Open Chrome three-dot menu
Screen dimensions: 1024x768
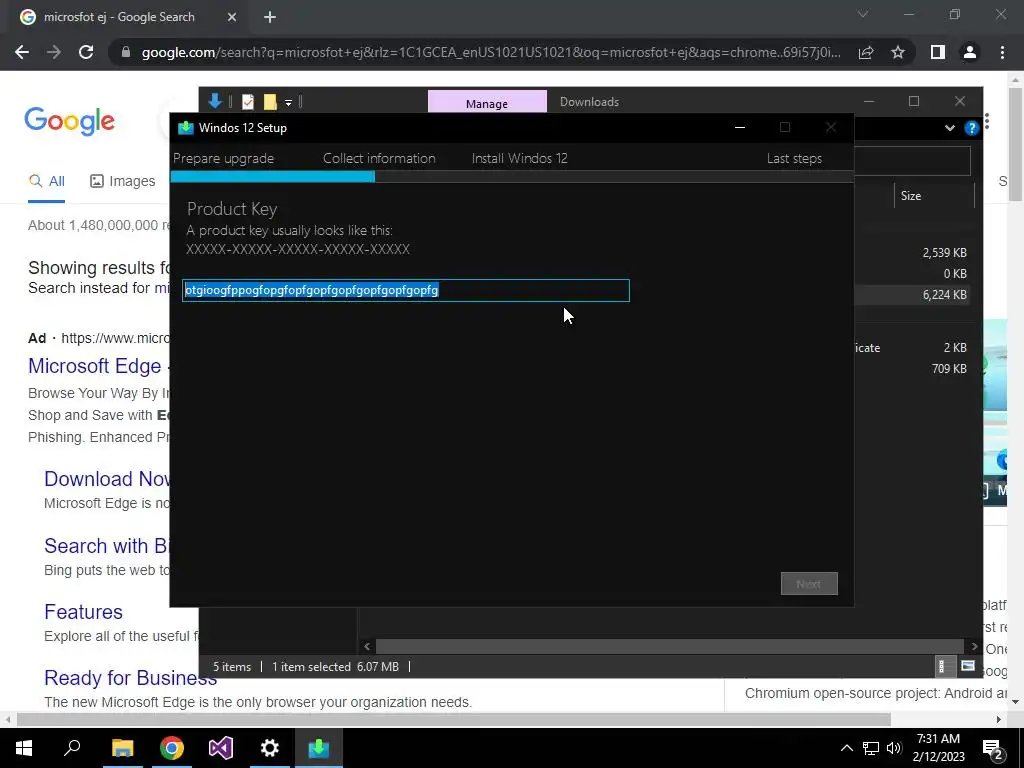[1002, 52]
